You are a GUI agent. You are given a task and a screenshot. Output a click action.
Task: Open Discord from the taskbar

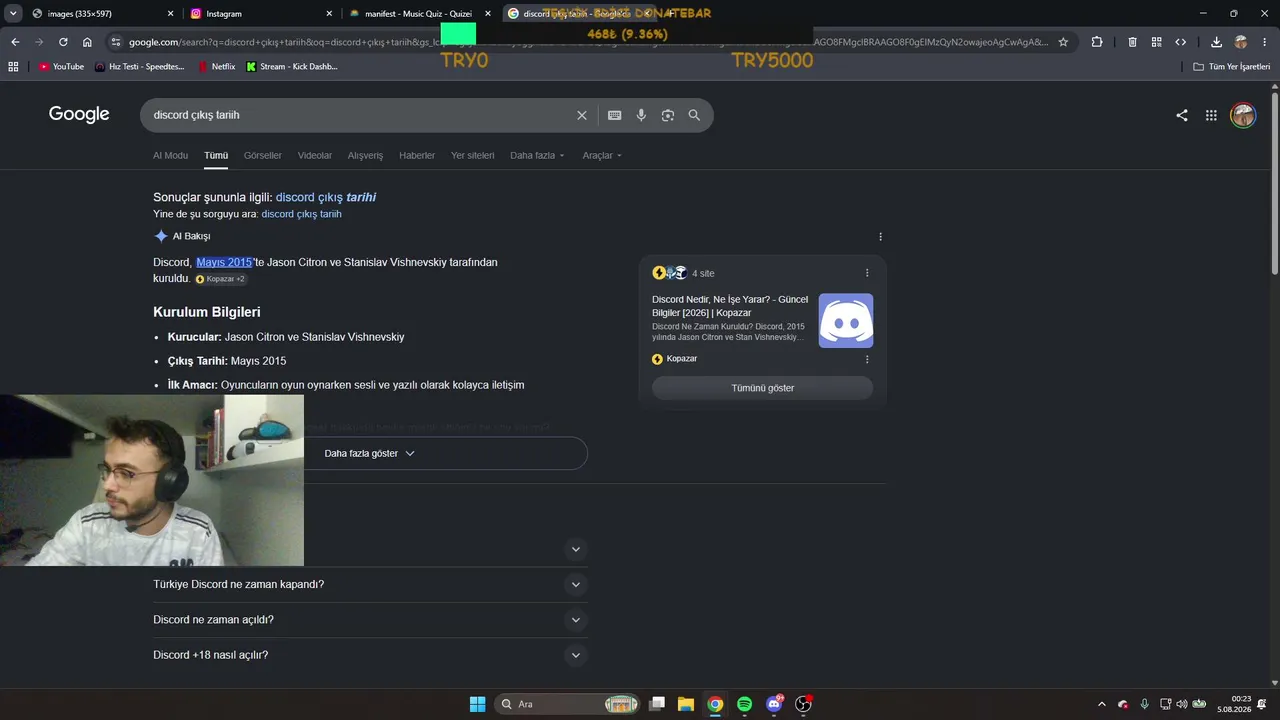[x=774, y=704]
